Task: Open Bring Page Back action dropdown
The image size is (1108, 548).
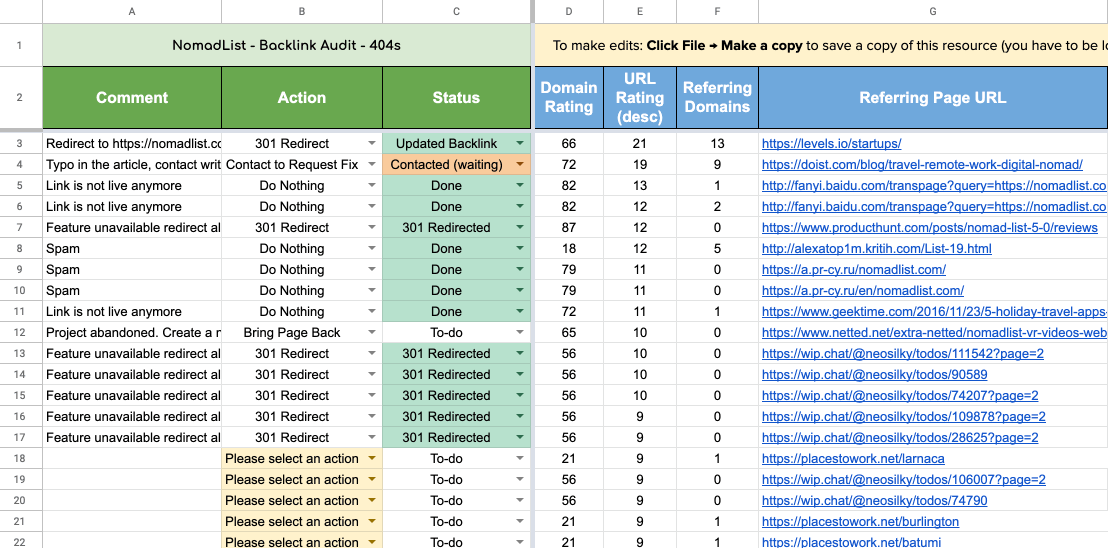Action: click(372, 333)
